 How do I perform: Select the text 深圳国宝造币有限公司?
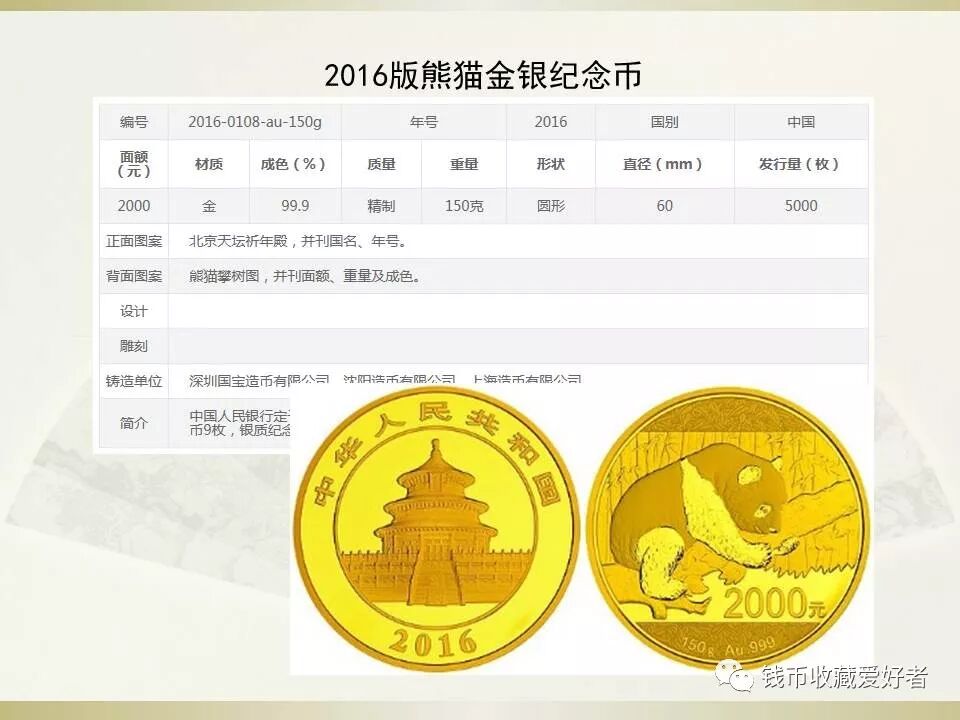pyautogui.click(x=259, y=380)
